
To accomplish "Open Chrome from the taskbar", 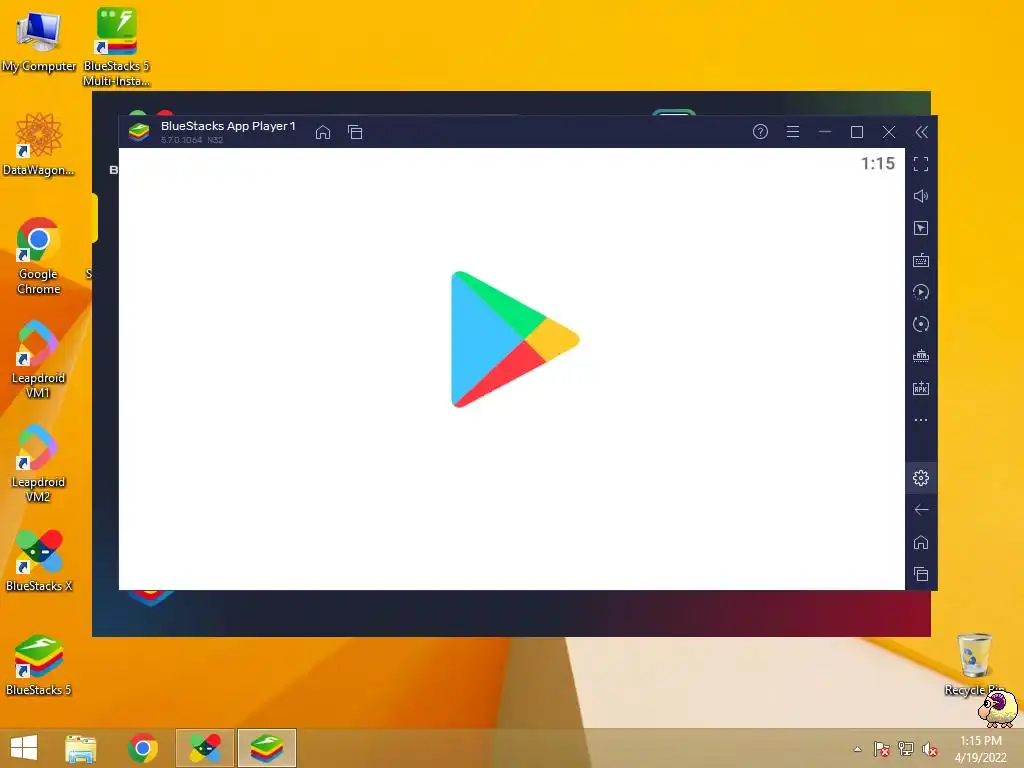I will (x=143, y=748).
